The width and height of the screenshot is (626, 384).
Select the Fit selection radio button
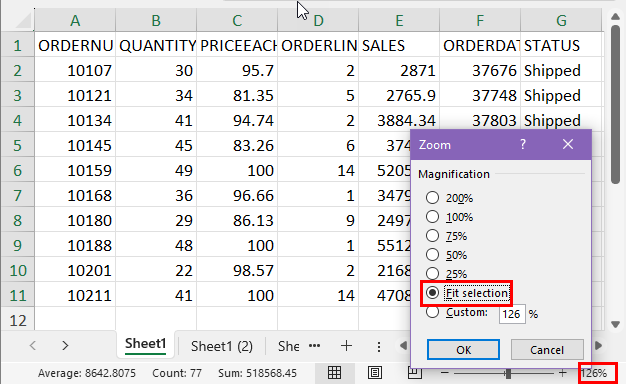(x=432, y=293)
